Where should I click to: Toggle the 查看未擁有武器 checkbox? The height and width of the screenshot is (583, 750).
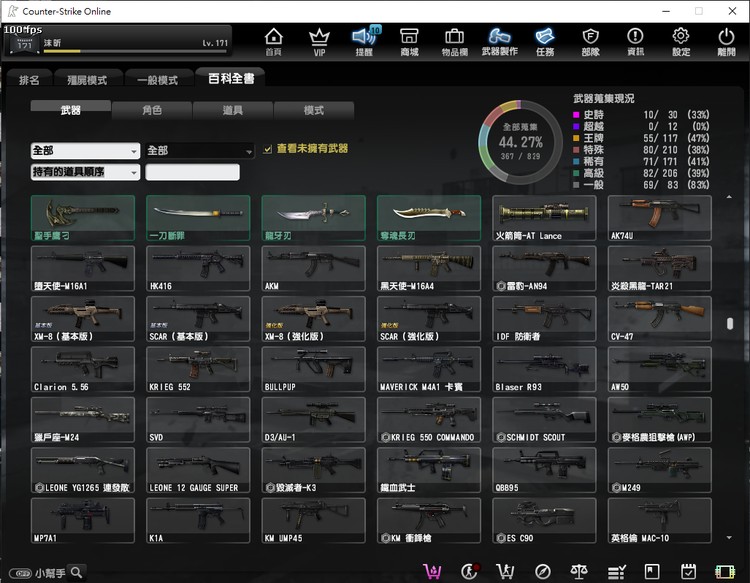(x=267, y=149)
